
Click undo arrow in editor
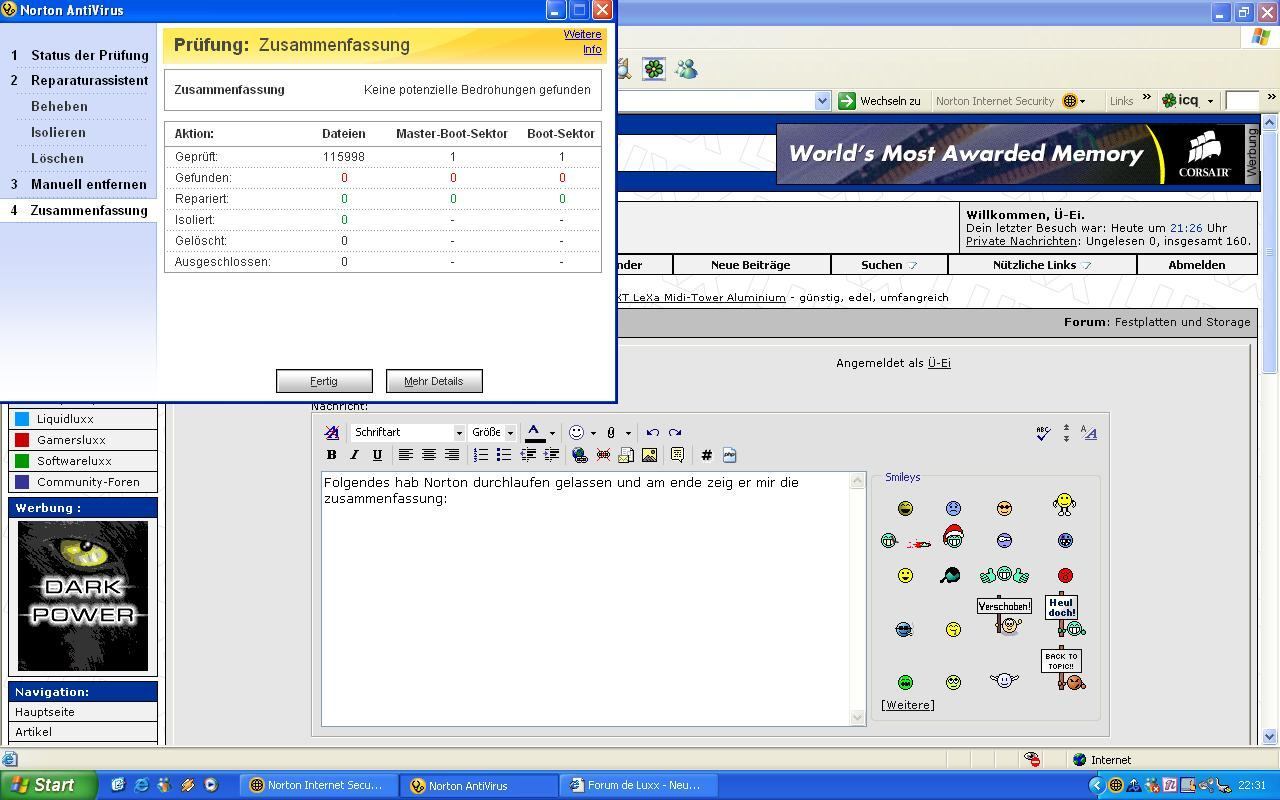click(x=652, y=432)
